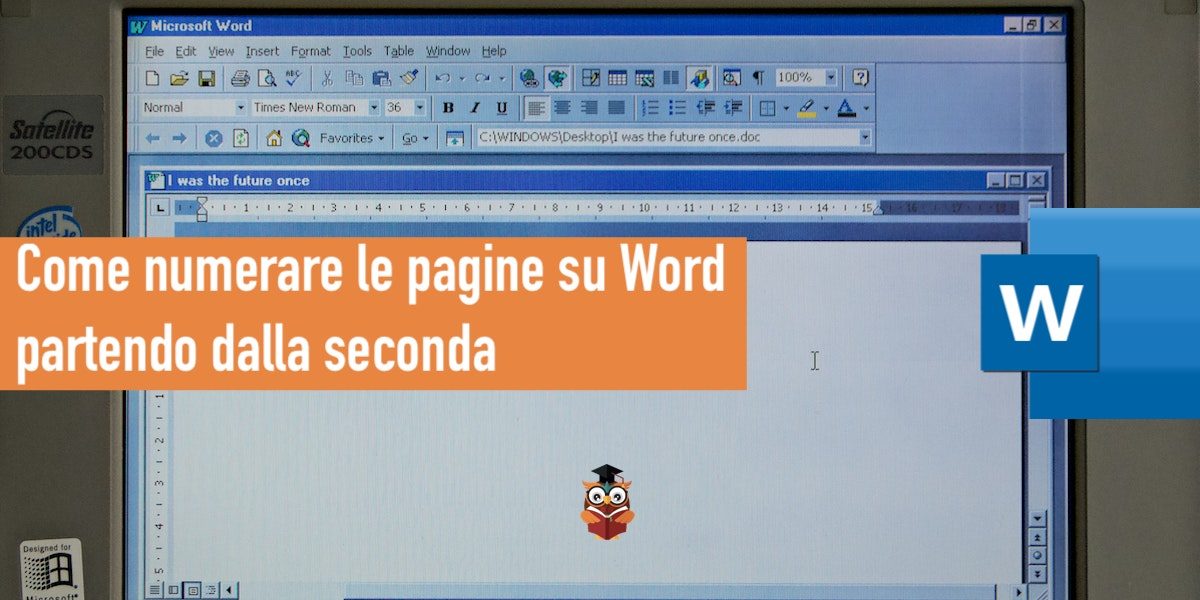Click the Open folder icon
This screenshot has height=600, width=1200.
179,77
